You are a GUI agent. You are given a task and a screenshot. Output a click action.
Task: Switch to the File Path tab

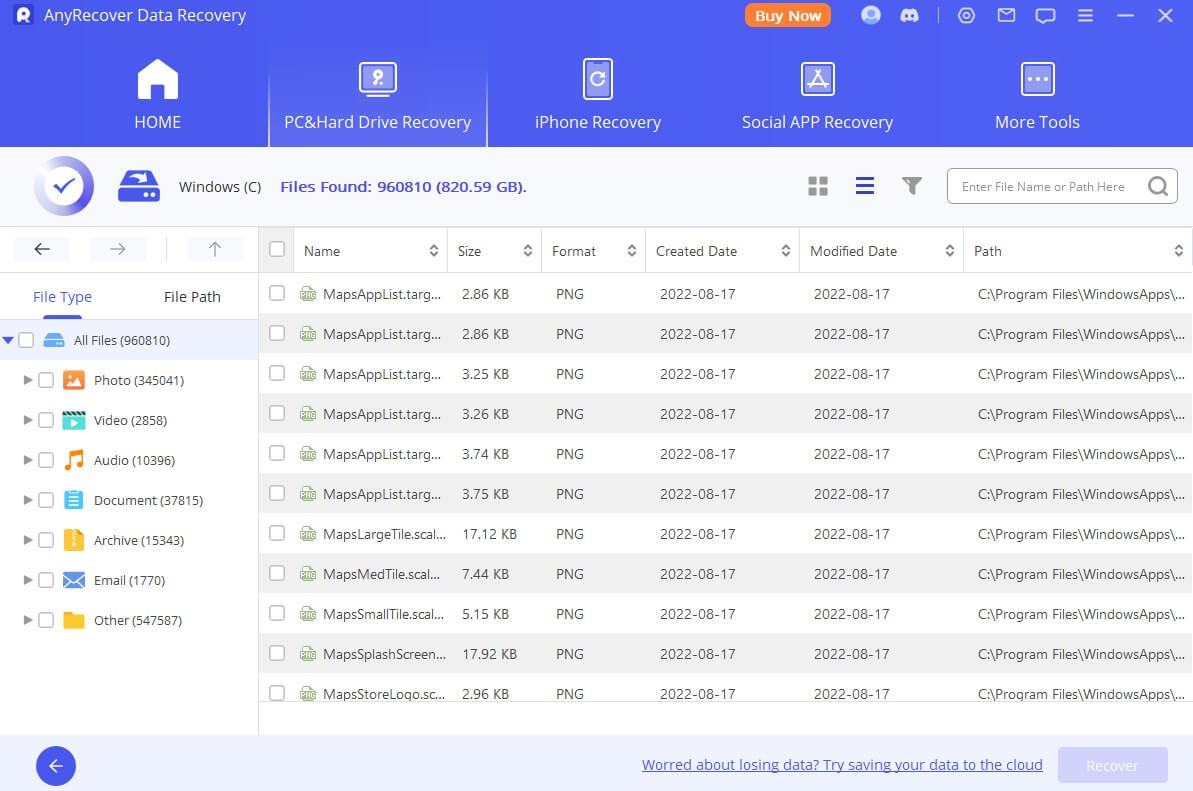click(x=192, y=297)
